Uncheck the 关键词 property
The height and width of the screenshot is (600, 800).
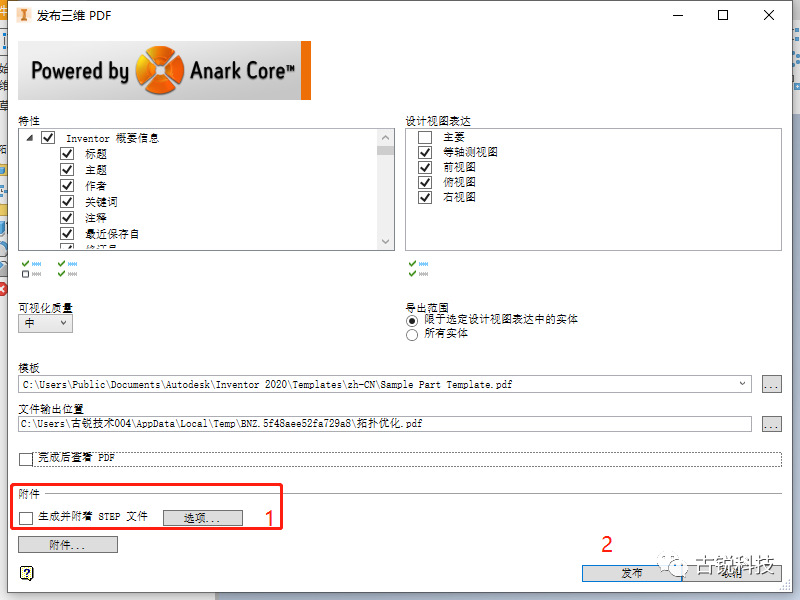tap(67, 202)
